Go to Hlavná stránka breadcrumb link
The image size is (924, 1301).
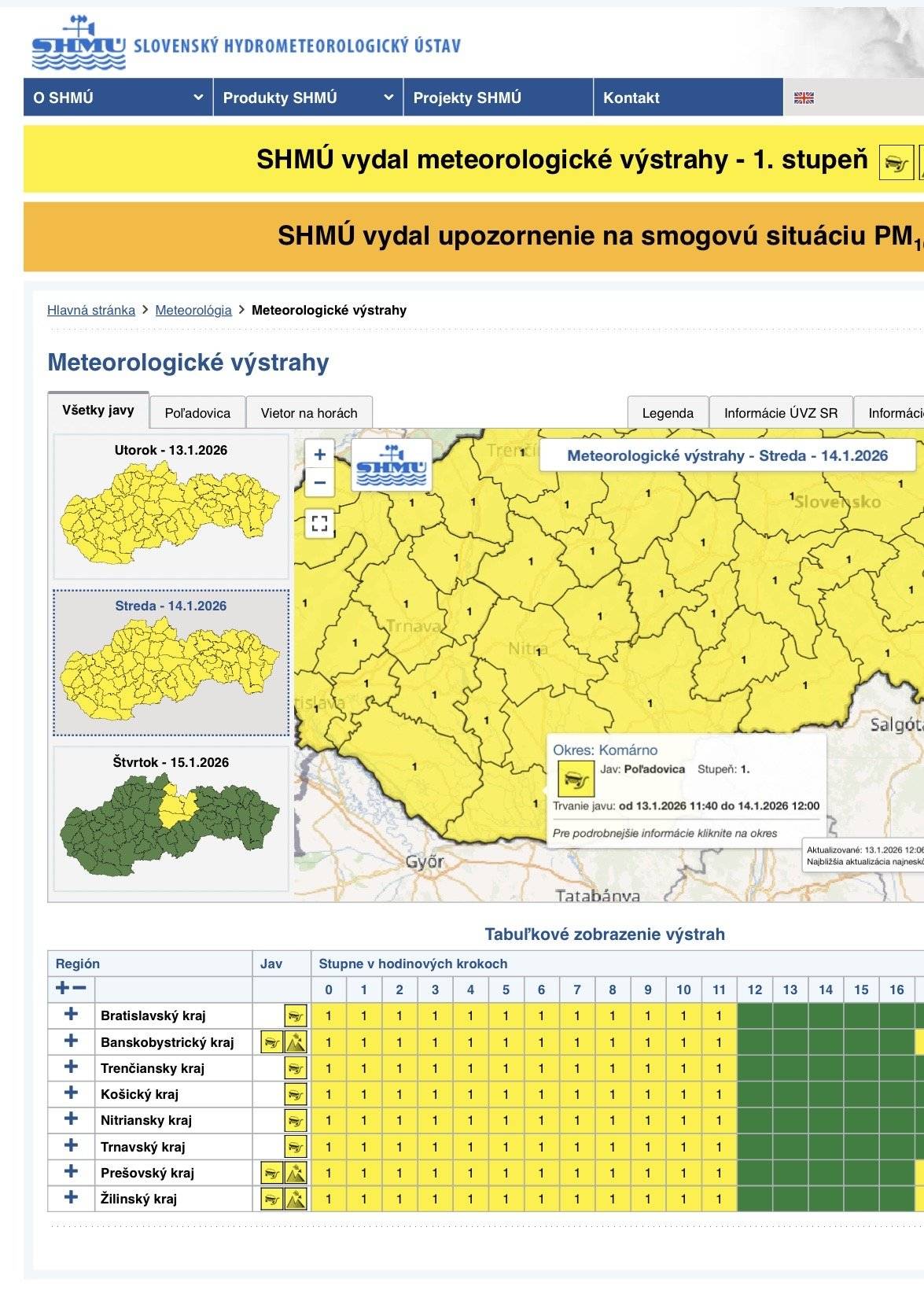[91, 310]
